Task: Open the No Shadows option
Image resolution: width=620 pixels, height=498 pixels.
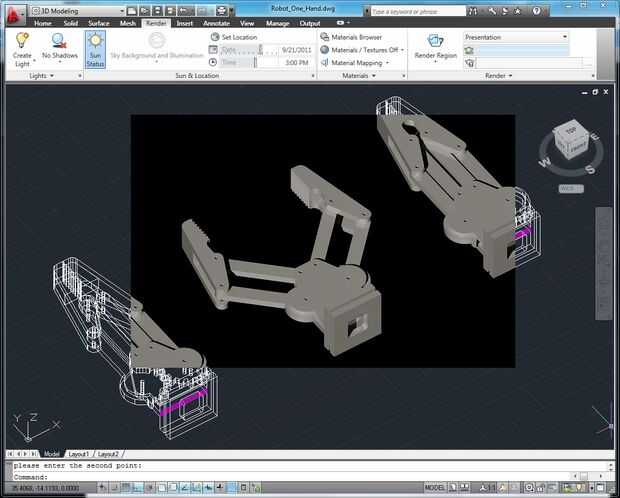Action: [60, 49]
